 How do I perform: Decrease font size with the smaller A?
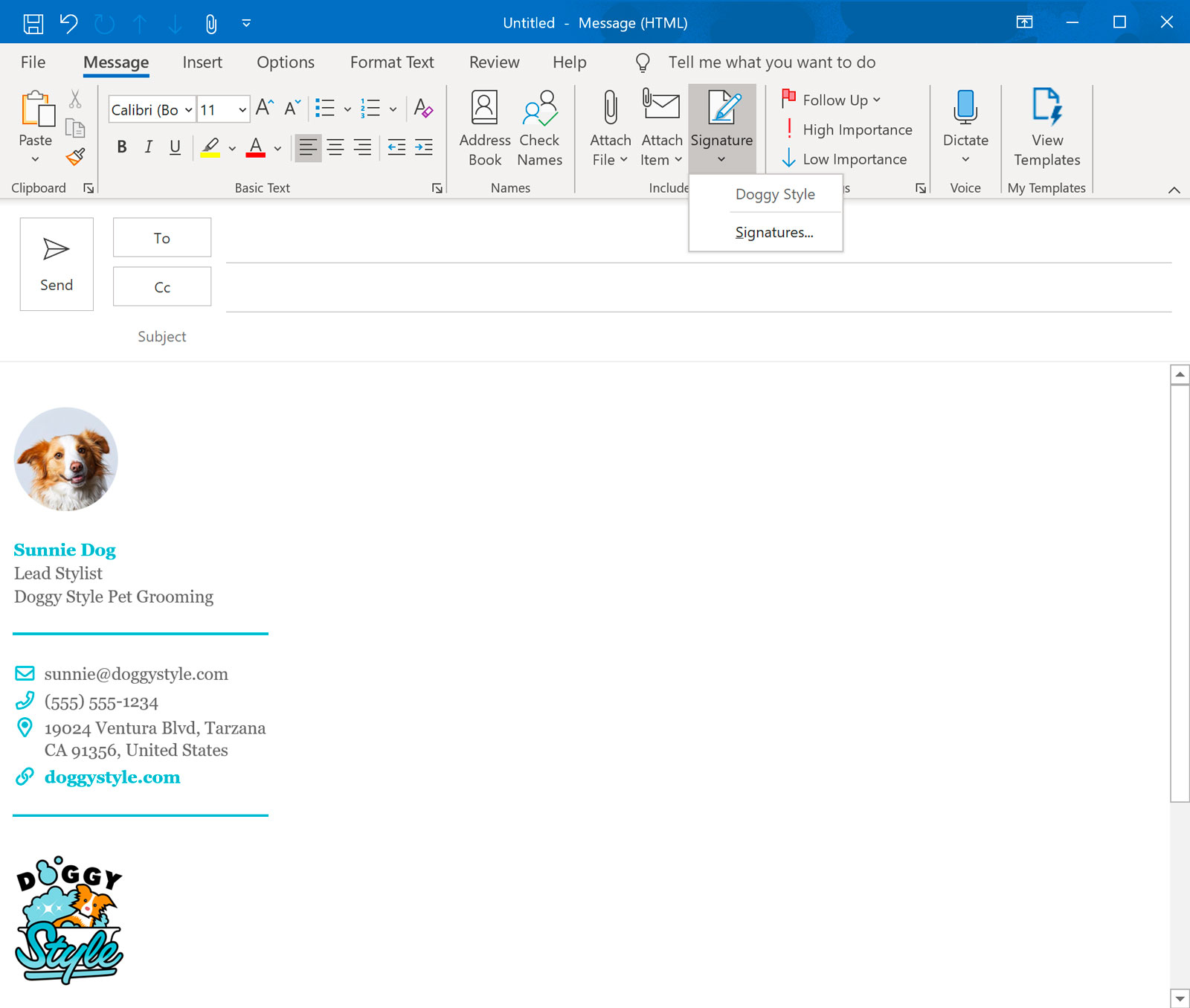coord(292,108)
